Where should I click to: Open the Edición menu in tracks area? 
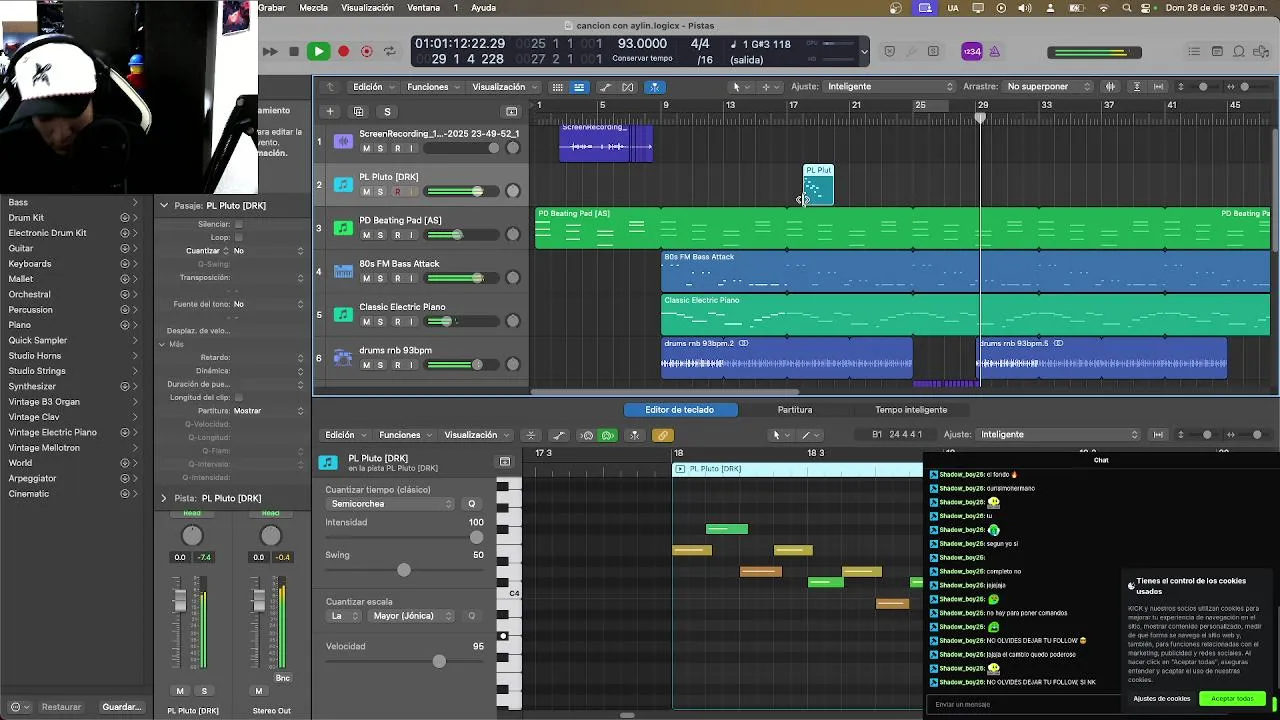(x=372, y=87)
